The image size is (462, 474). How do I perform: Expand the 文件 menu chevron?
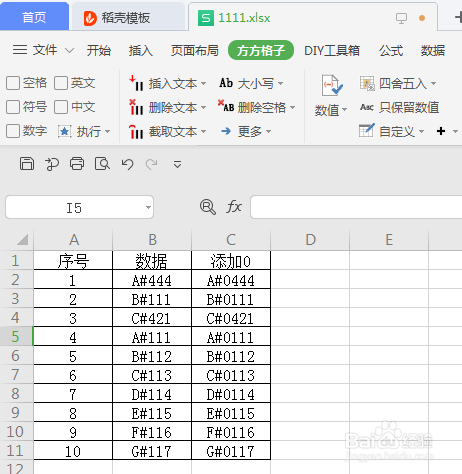click(69, 51)
